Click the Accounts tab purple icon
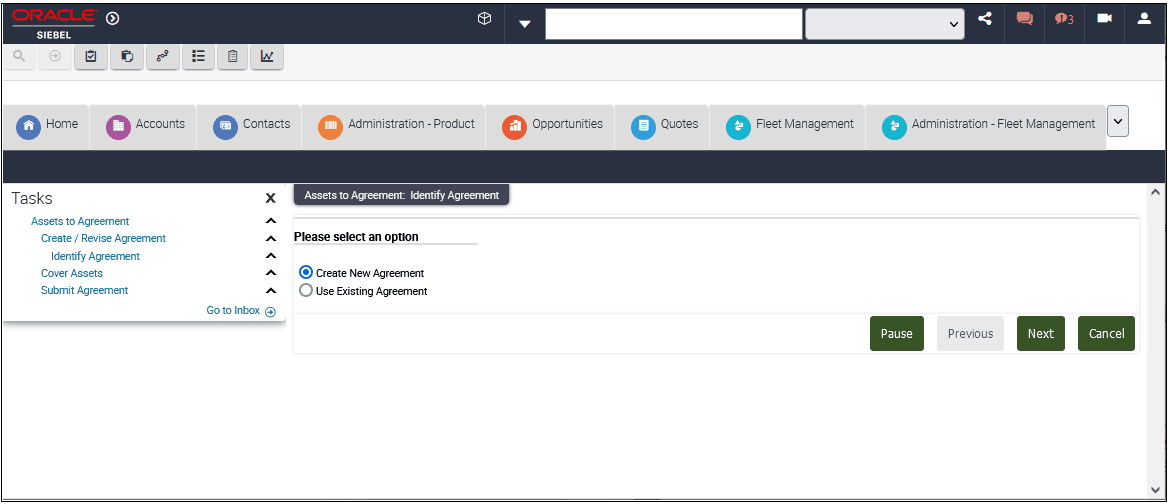This screenshot has width=1169, height=504. [x=118, y=127]
